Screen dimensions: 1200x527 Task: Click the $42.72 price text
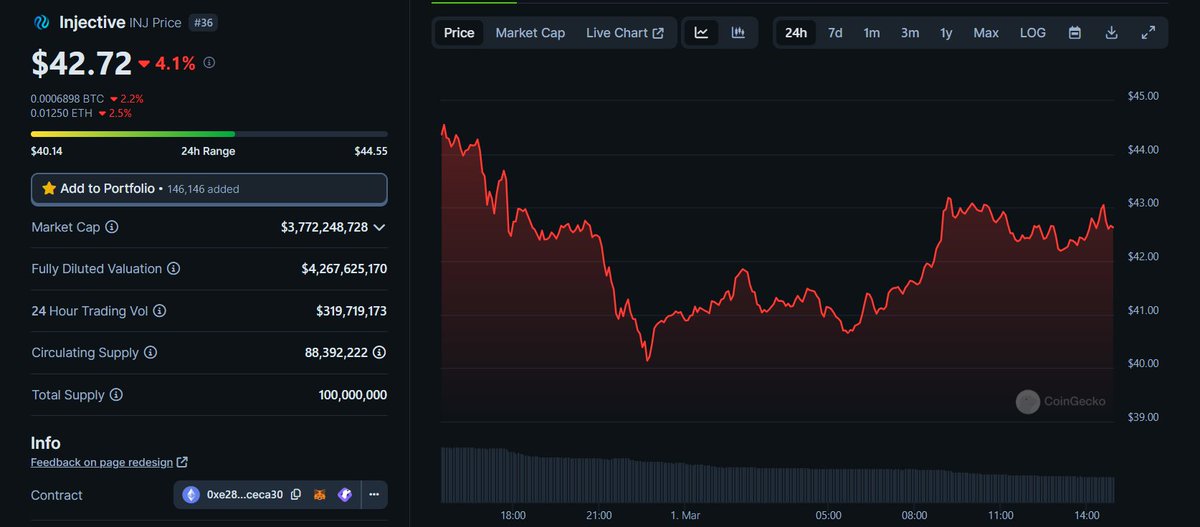[x=82, y=63]
